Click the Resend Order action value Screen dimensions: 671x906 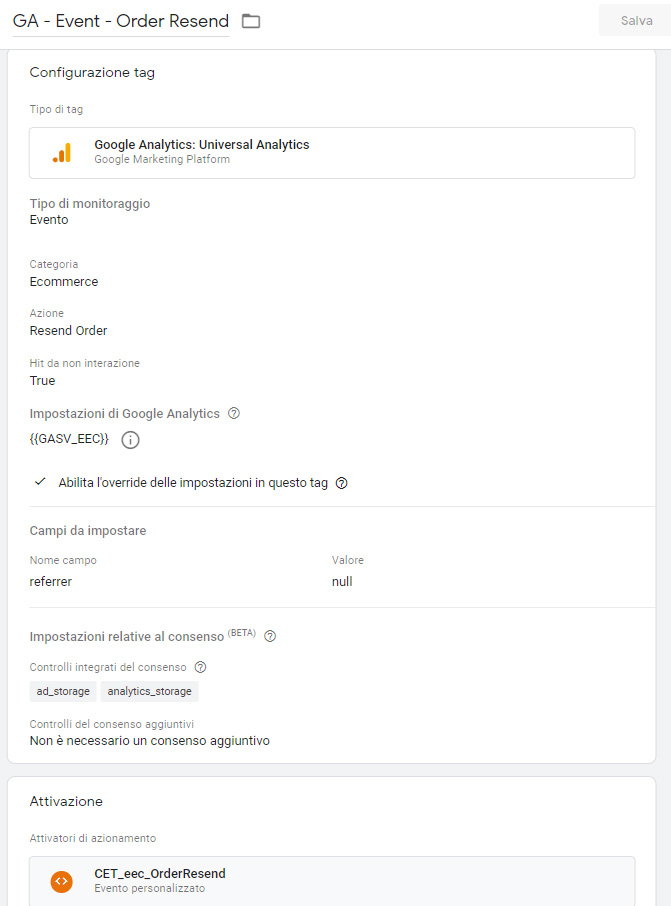69,331
